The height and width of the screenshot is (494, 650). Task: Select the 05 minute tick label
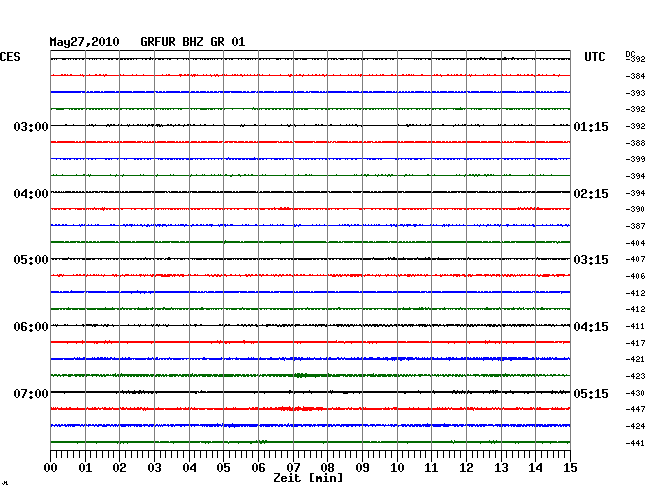pyautogui.click(x=223, y=468)
